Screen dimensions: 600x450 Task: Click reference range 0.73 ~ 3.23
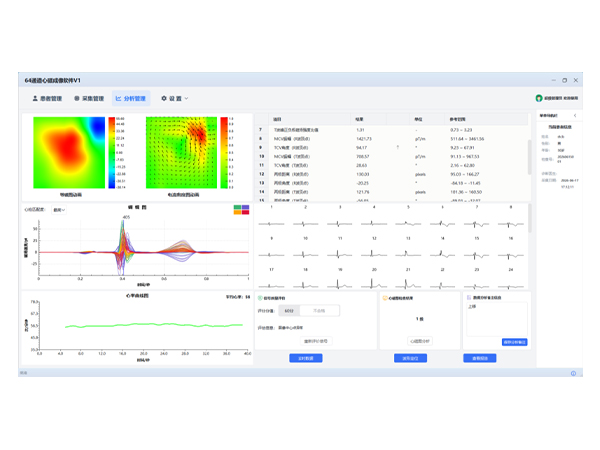[x=461, y=130]
